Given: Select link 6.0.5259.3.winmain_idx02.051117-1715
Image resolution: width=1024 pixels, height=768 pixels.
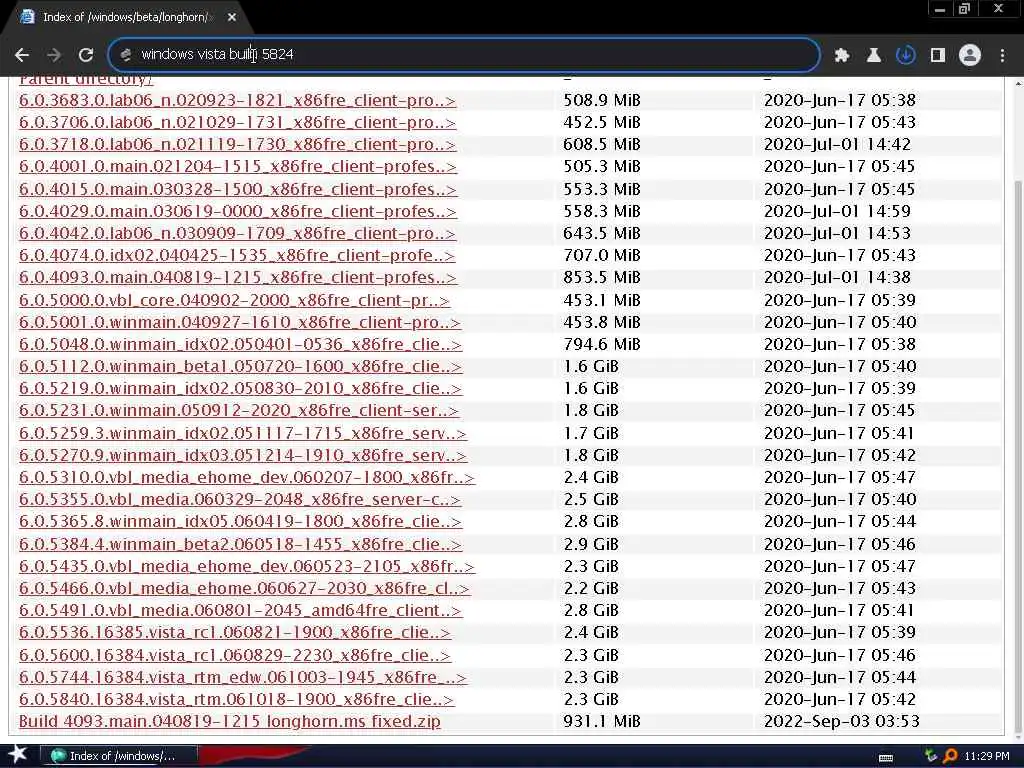Looking at the screenshot, I should [243, 434].
